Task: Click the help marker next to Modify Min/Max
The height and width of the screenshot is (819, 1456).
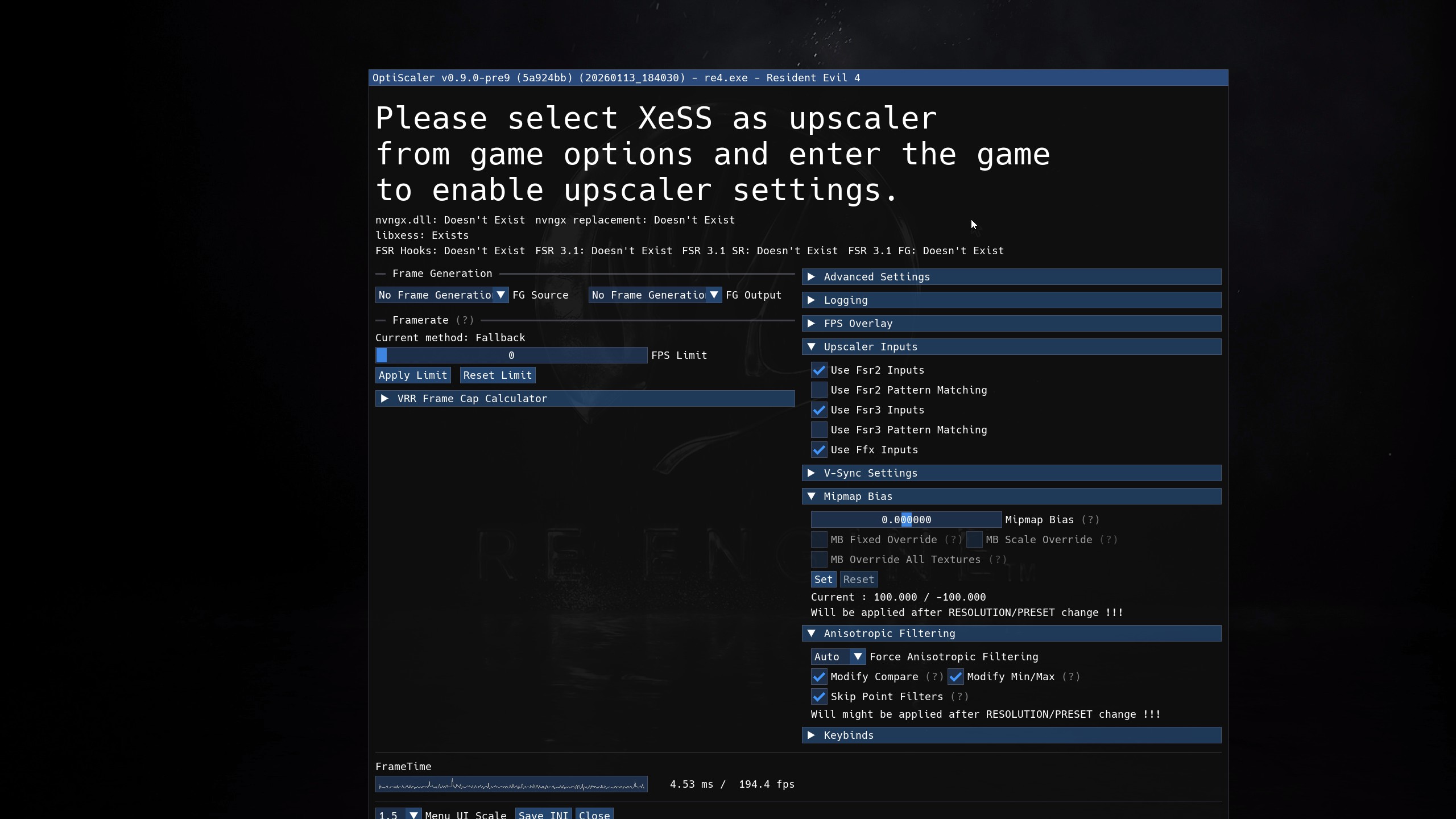Action: tap(1071, 677)
